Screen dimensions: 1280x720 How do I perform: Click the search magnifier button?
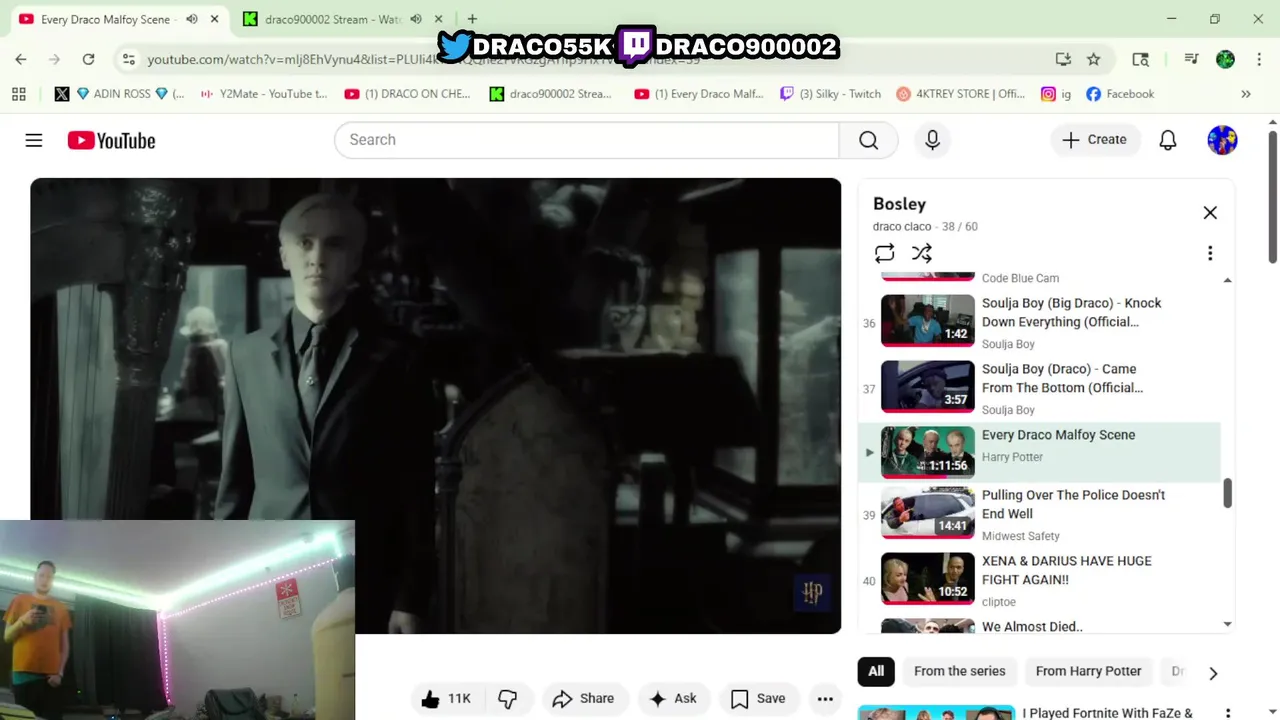(x=868, y=140)
